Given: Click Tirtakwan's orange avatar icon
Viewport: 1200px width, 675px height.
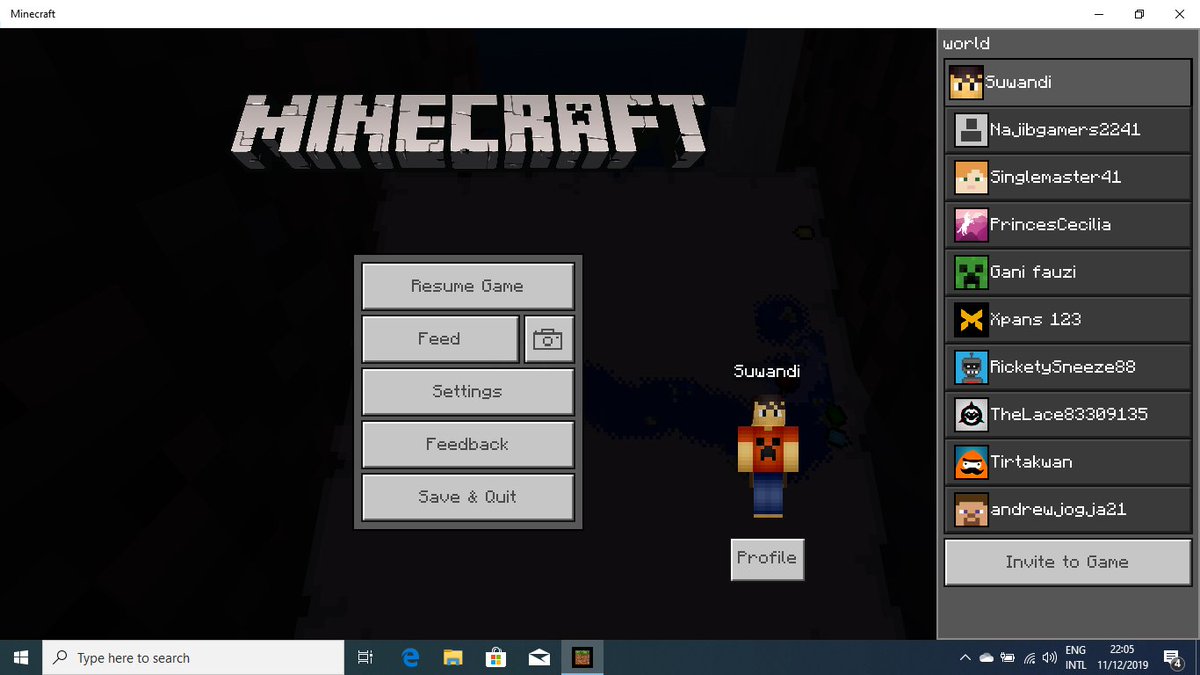Looking at the screenshot, I should [x=971, y=462].
